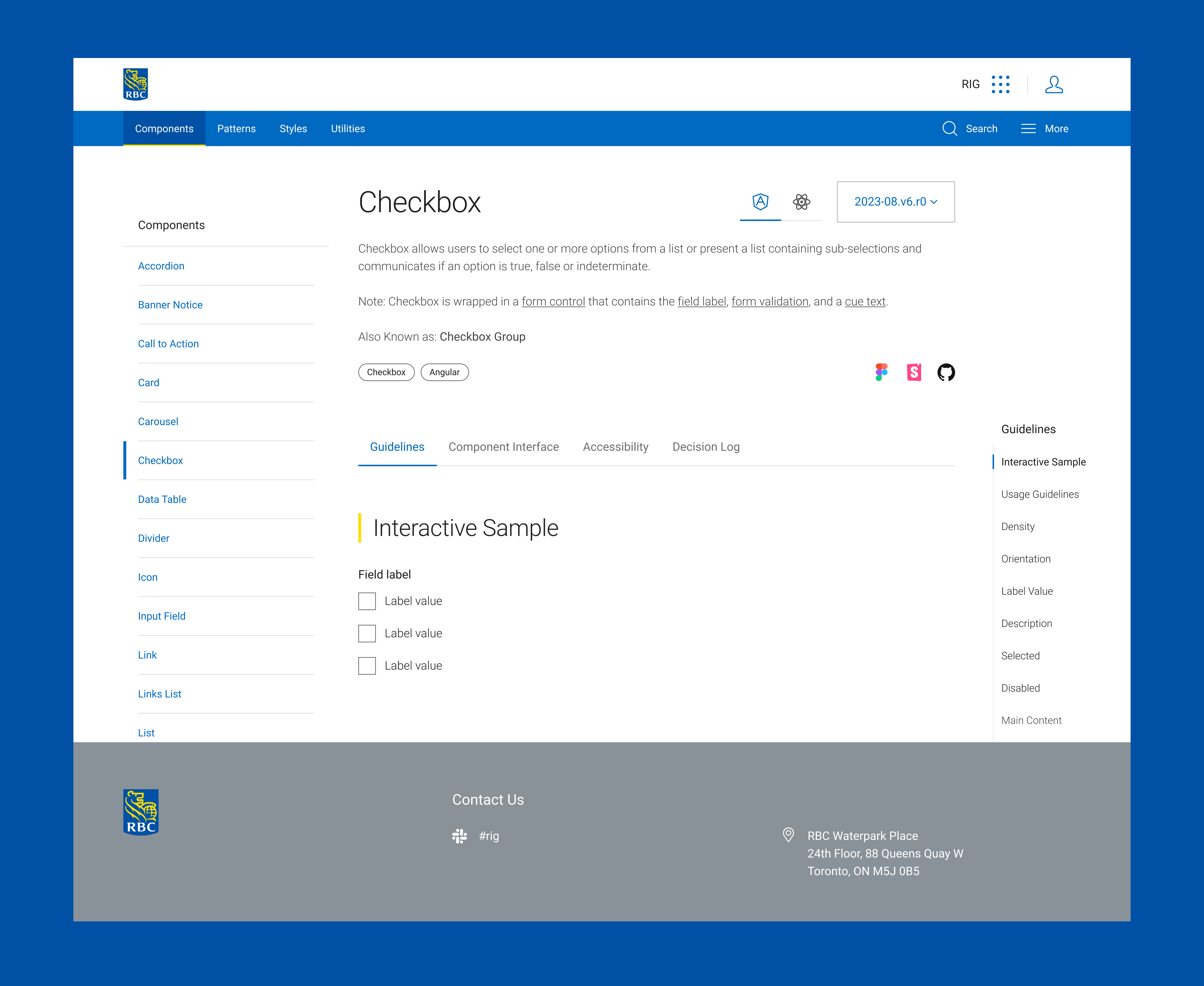Open the 2023-08.v6.r0 version dropdown
This screenshot has height=986, width=1204.
point(896,202)
